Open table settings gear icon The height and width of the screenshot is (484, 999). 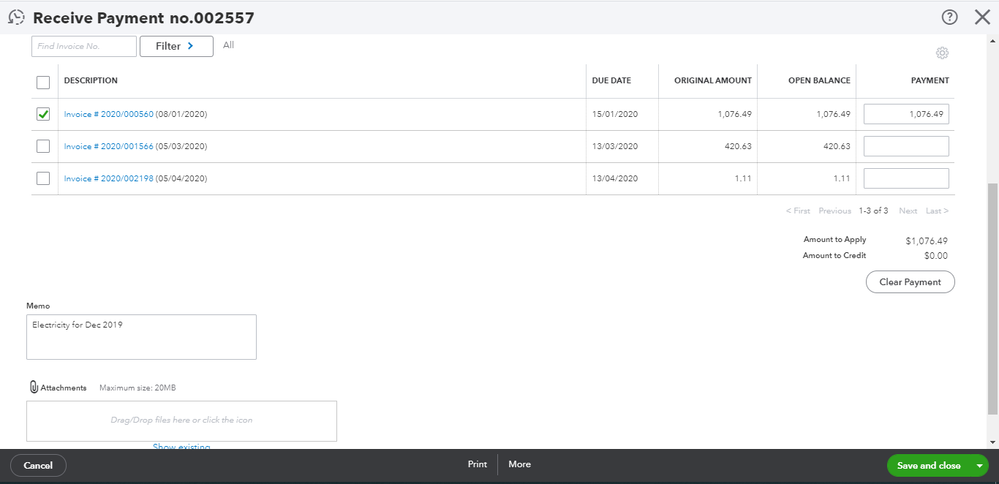pyautogui.click(x=942, y=53)
